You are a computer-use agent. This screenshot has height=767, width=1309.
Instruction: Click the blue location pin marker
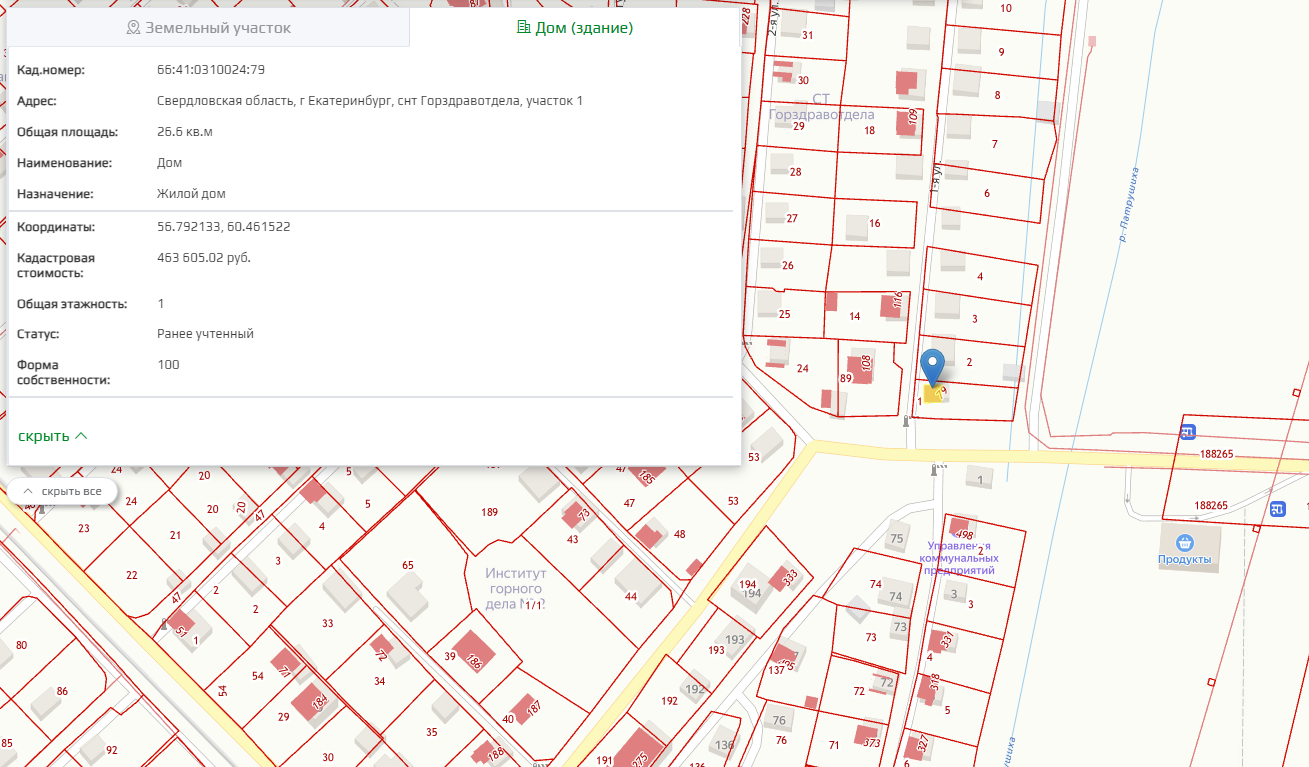click(x=933, y=367)
